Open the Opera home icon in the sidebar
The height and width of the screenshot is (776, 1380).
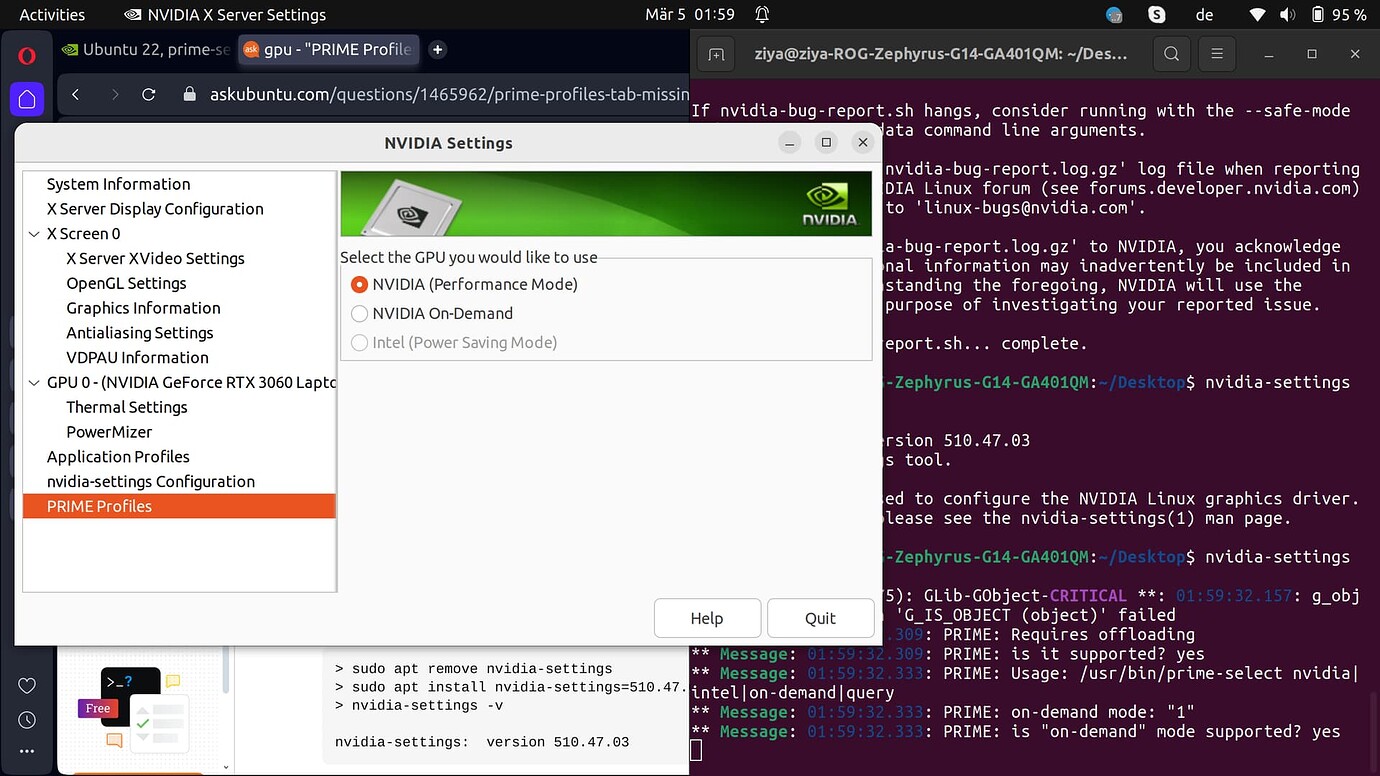(x=27, y=99)
